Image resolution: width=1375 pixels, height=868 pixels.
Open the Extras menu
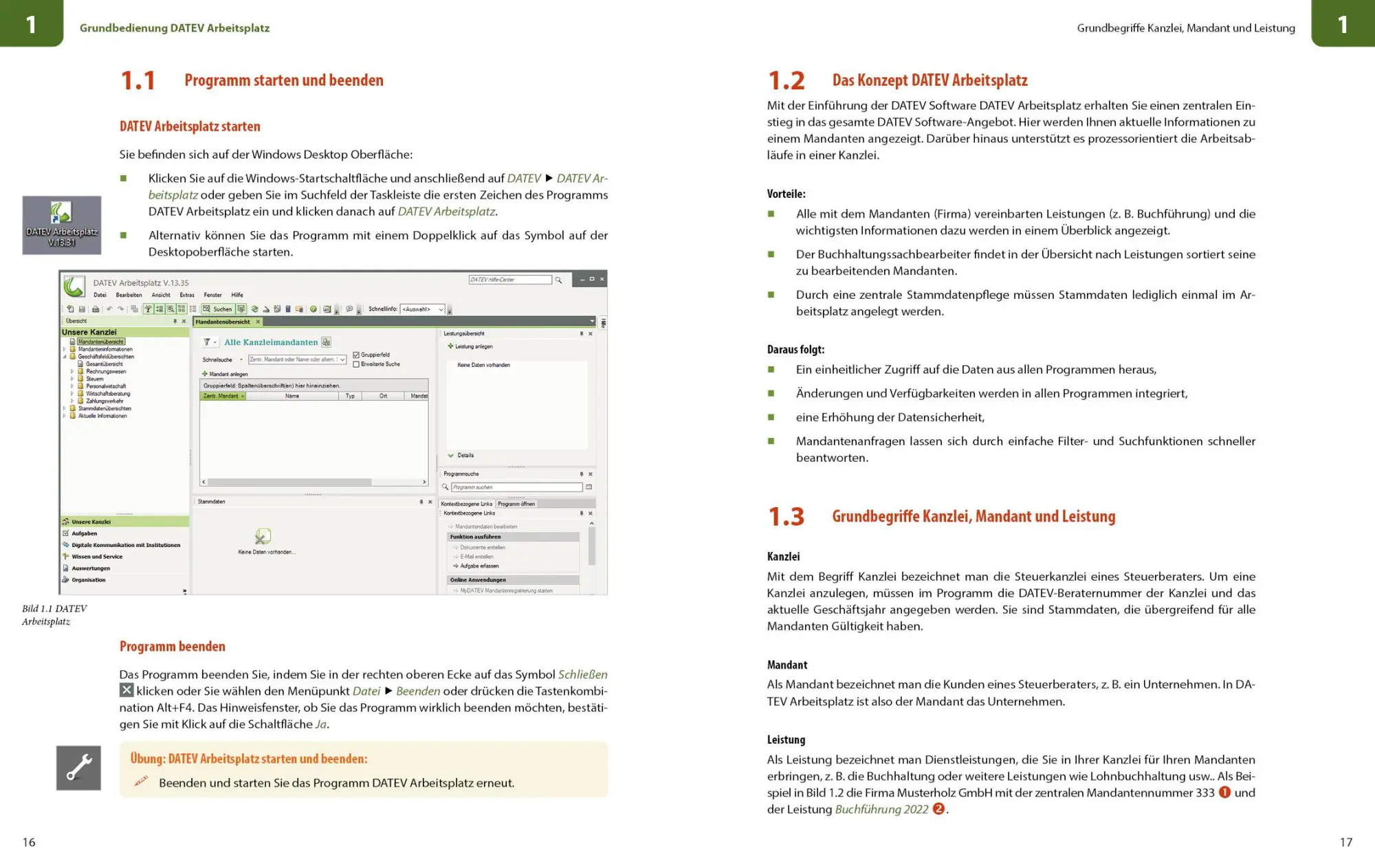coord(187,295)
